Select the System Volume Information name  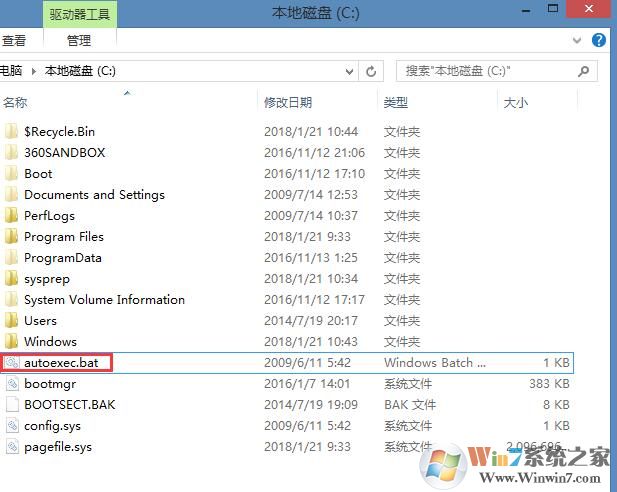tap(104, 300)
